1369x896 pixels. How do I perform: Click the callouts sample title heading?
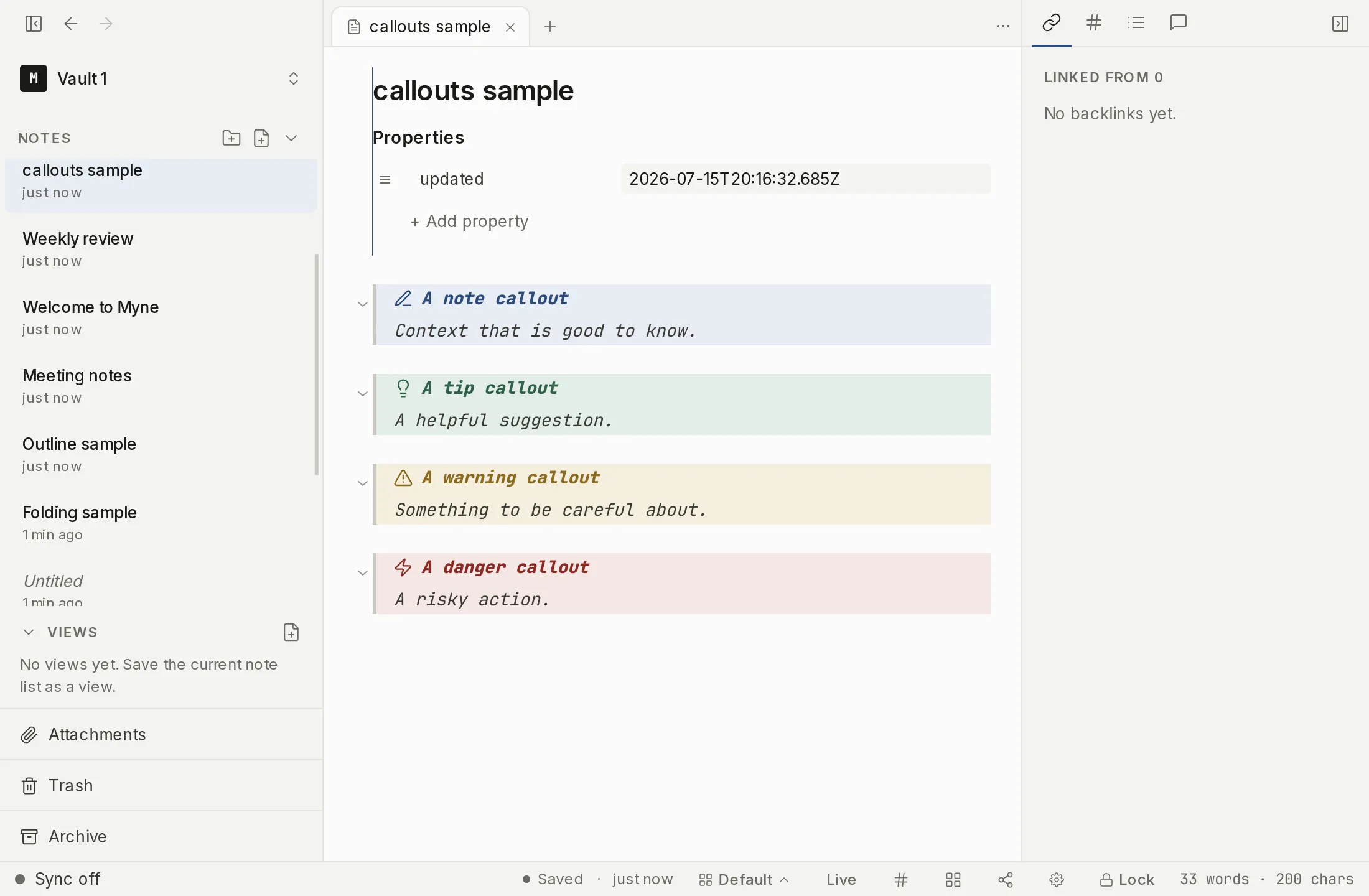(473, 91)
